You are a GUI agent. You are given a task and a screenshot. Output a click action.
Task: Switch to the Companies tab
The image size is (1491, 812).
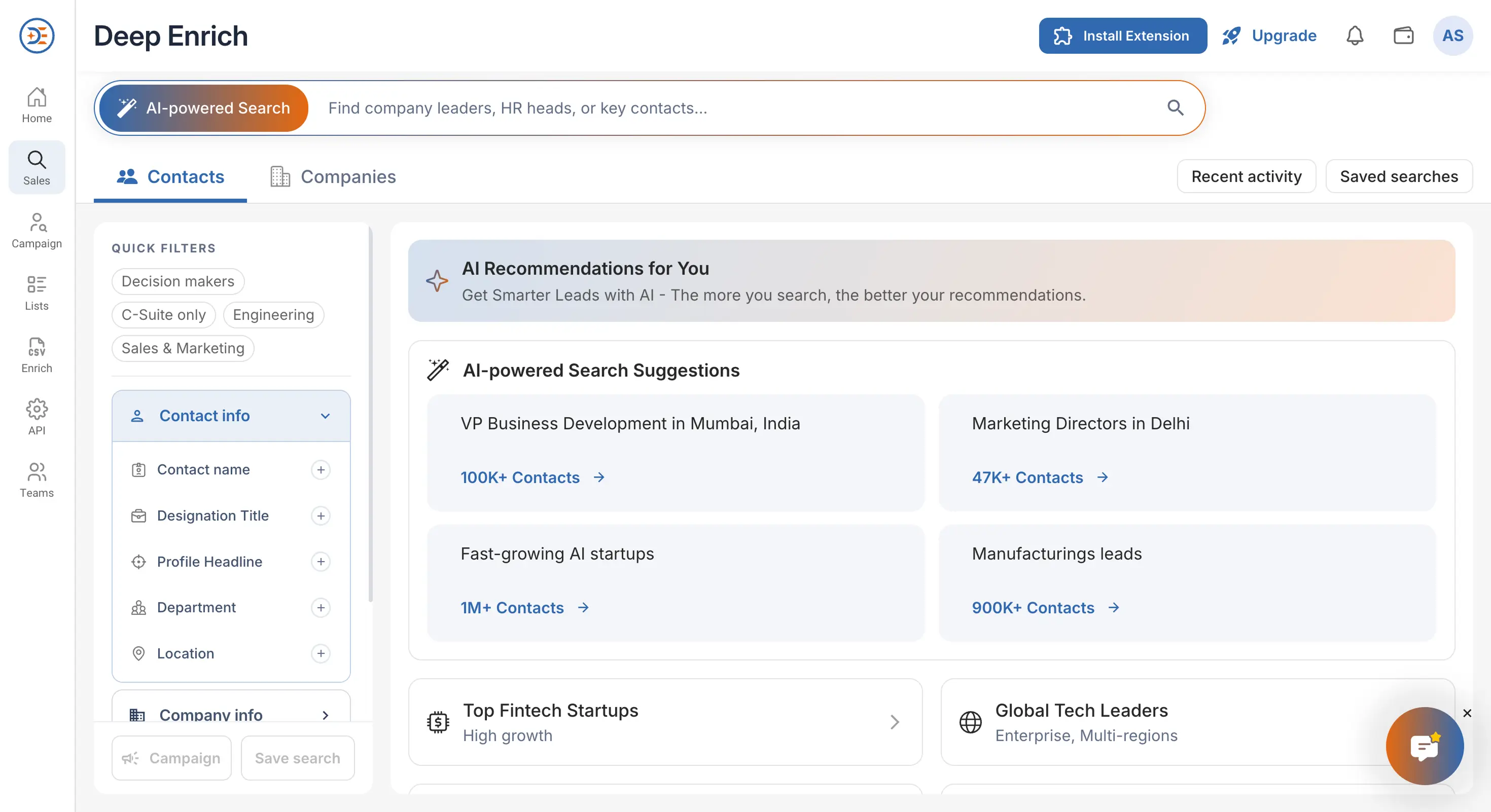333,176
